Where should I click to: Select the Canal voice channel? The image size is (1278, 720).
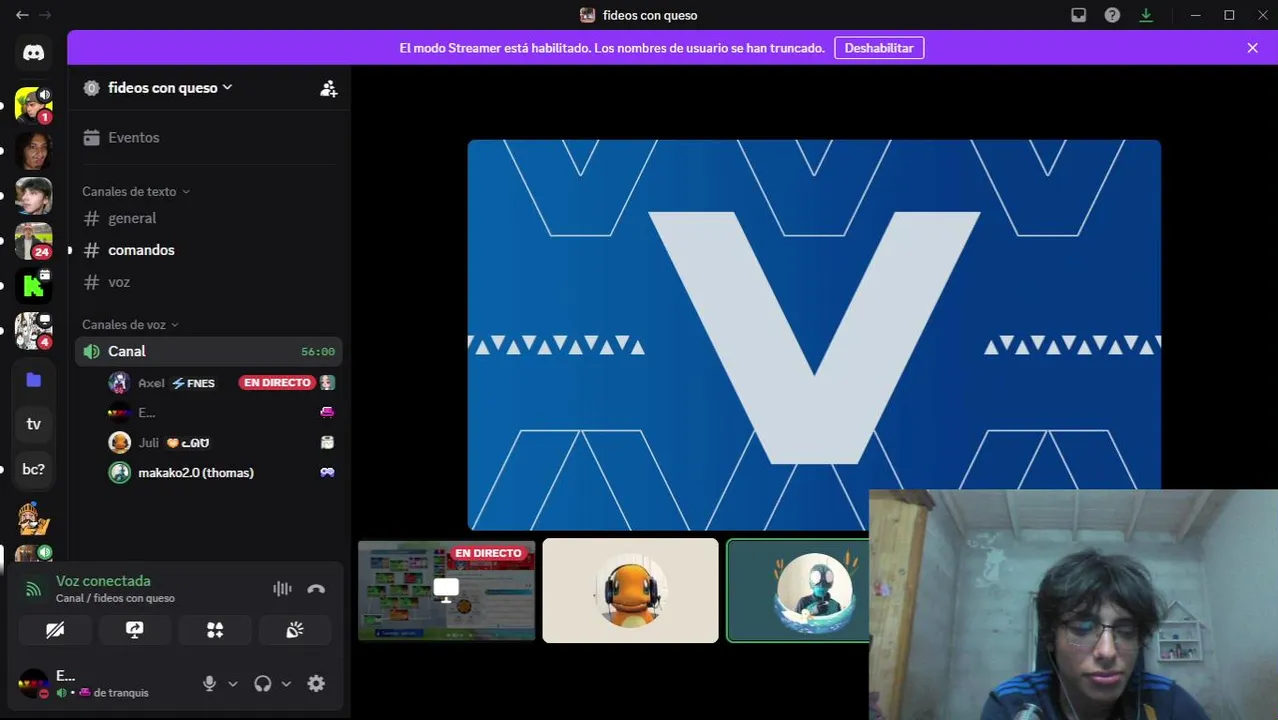click(209, 351)
